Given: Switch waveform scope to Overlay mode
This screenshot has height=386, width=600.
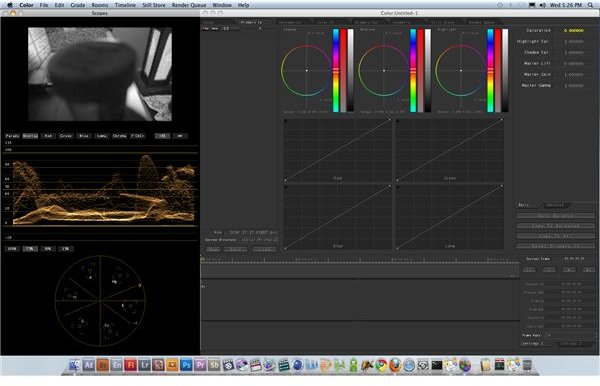Looking at the screenshot, I should pos(30,136).
